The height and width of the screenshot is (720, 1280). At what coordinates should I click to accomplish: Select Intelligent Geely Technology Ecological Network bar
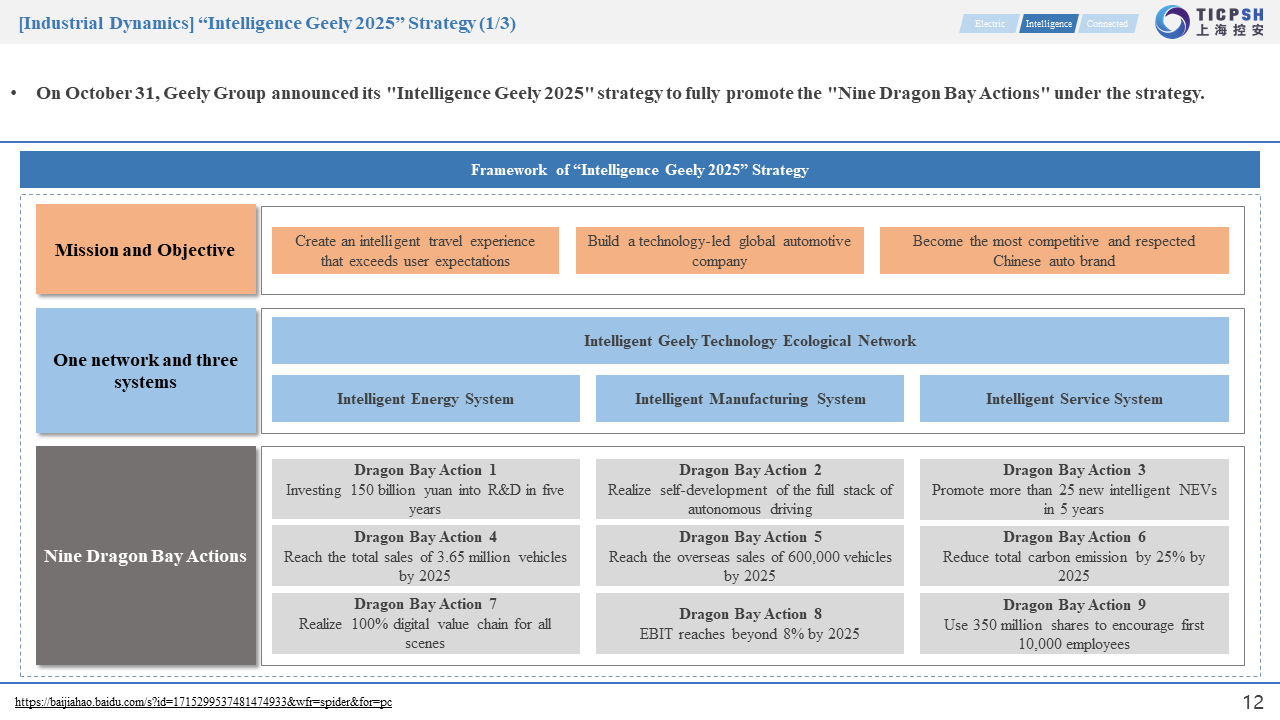click(750, 341)
